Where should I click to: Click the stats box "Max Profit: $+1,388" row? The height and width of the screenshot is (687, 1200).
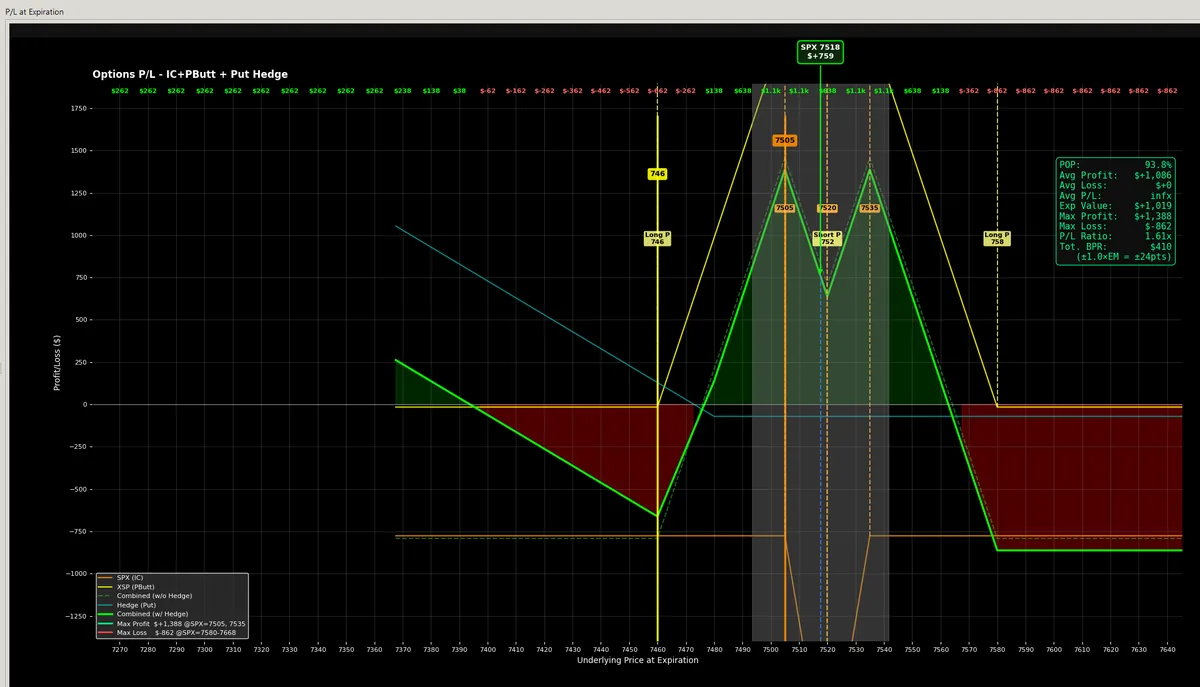(1115, 216)
